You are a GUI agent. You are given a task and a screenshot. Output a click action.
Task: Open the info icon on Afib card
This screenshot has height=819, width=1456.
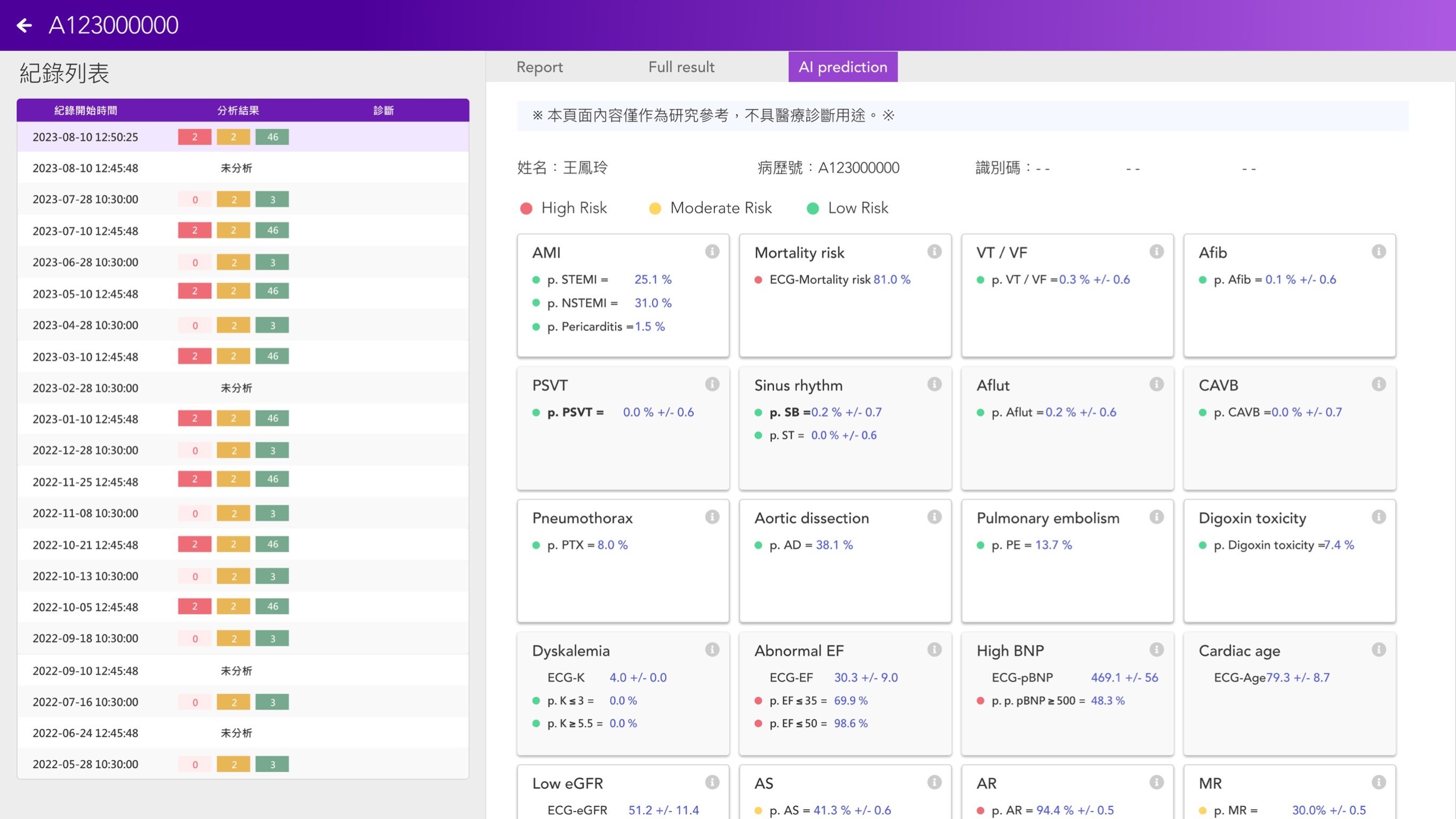click(1379, 251)
